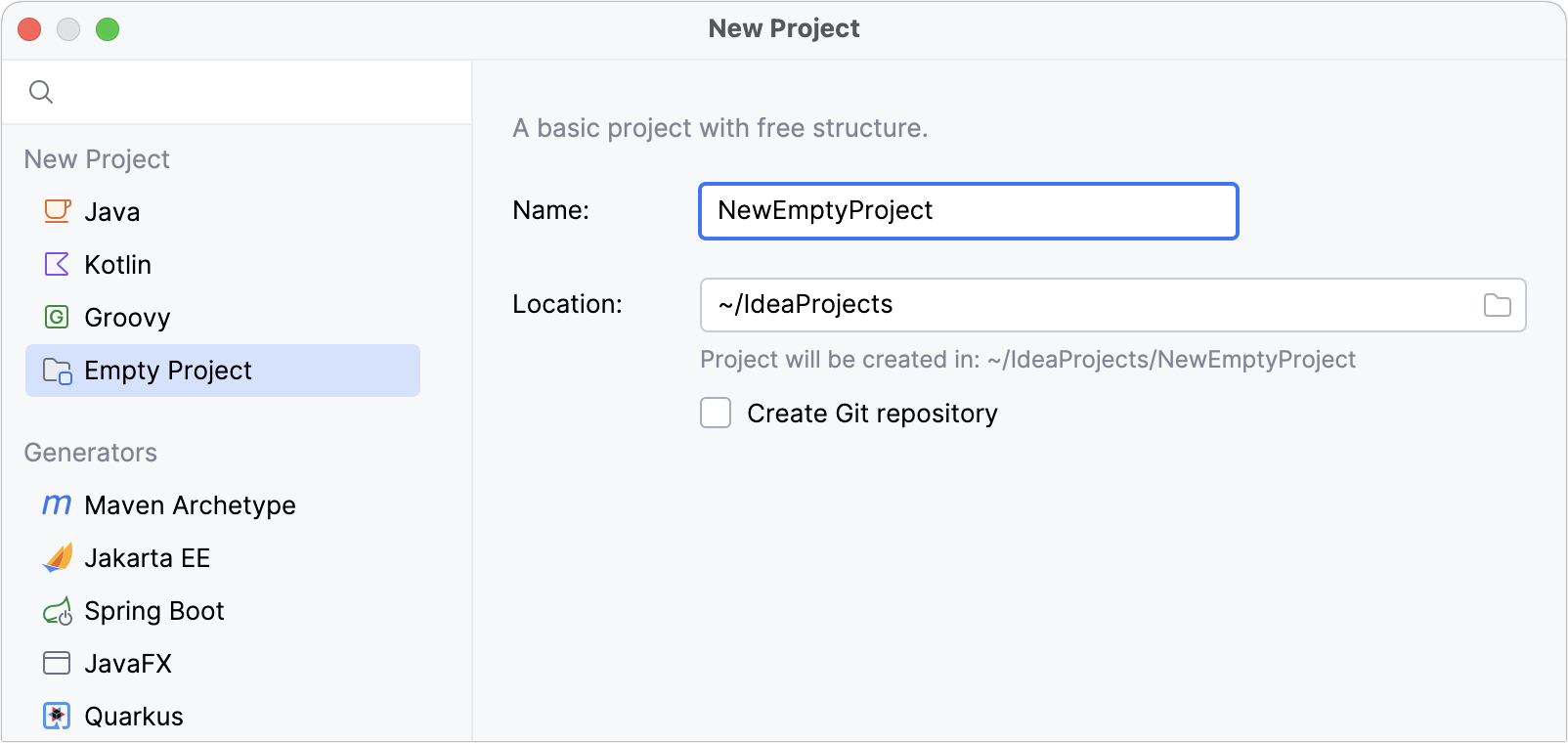Viewport: 1568px width, 743px height.
Task: Click the Empty Project folder icon
Action: point(58,371)
